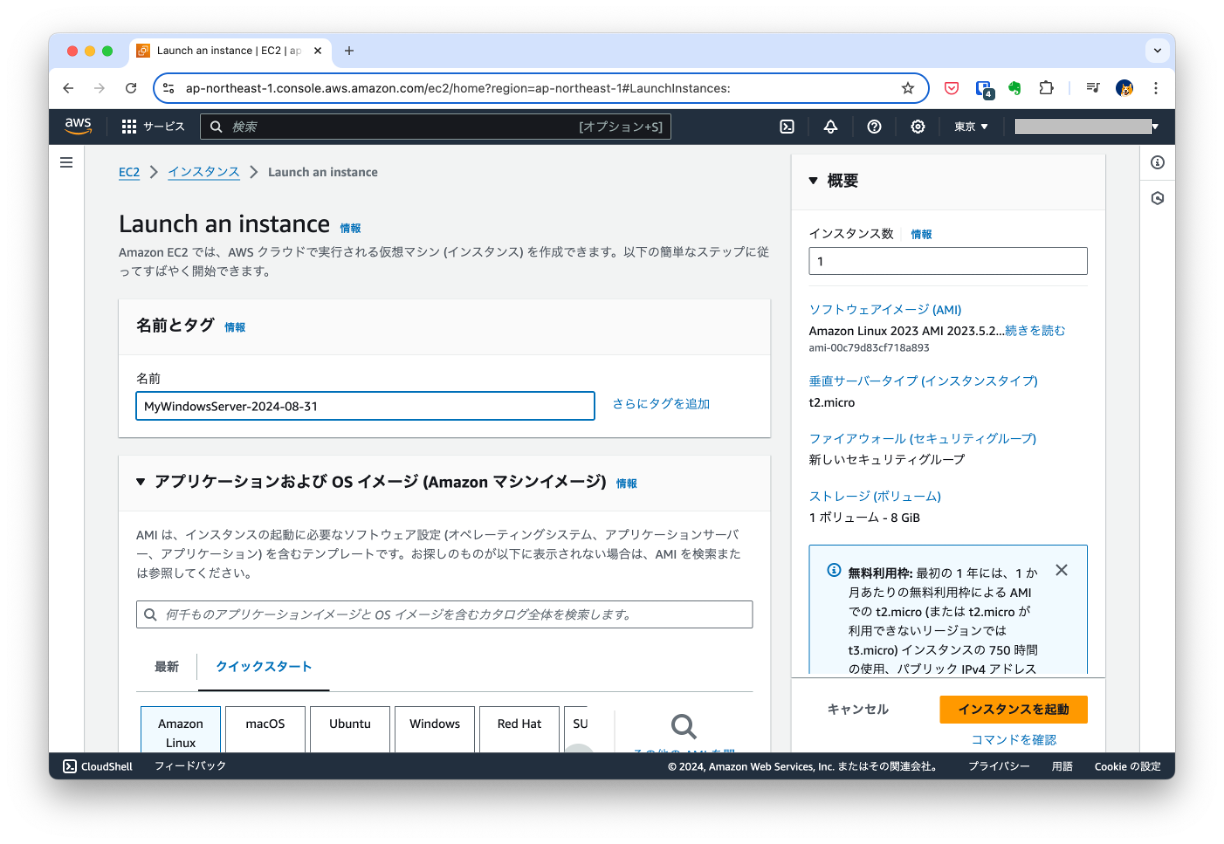Click the AMI catalog search field

click(444, 614)
